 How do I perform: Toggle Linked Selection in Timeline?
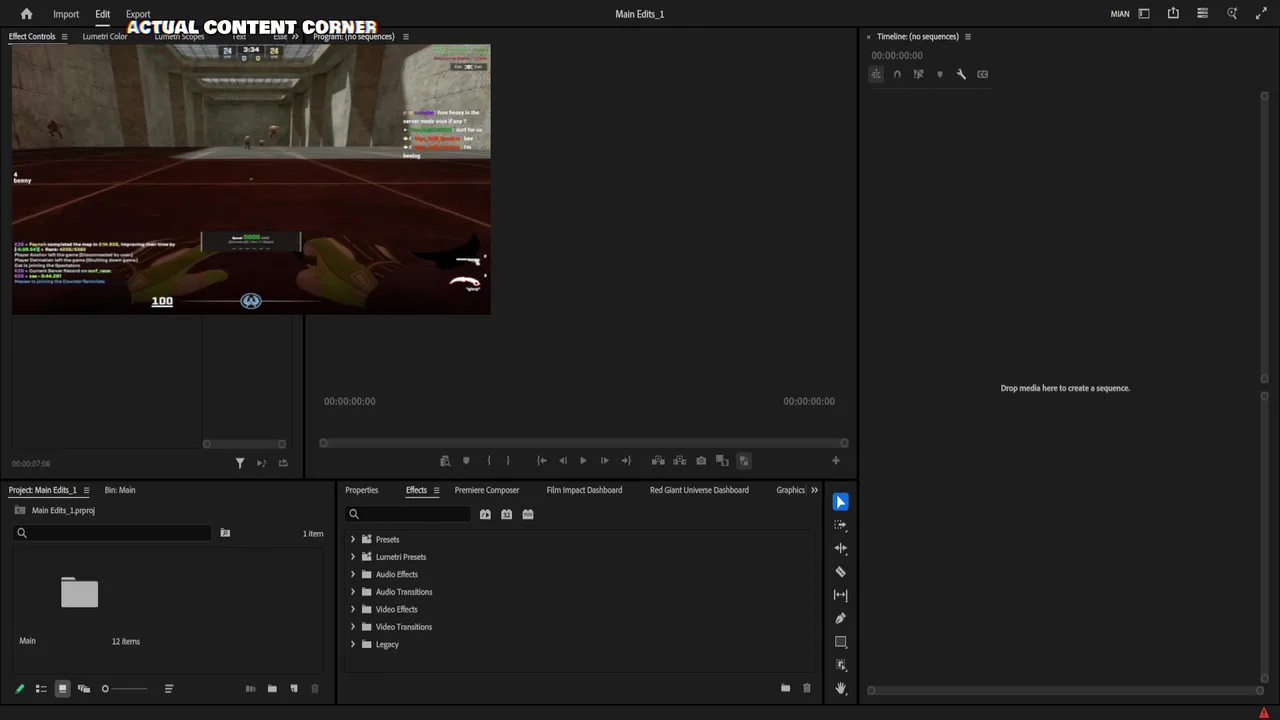[918, 74]
